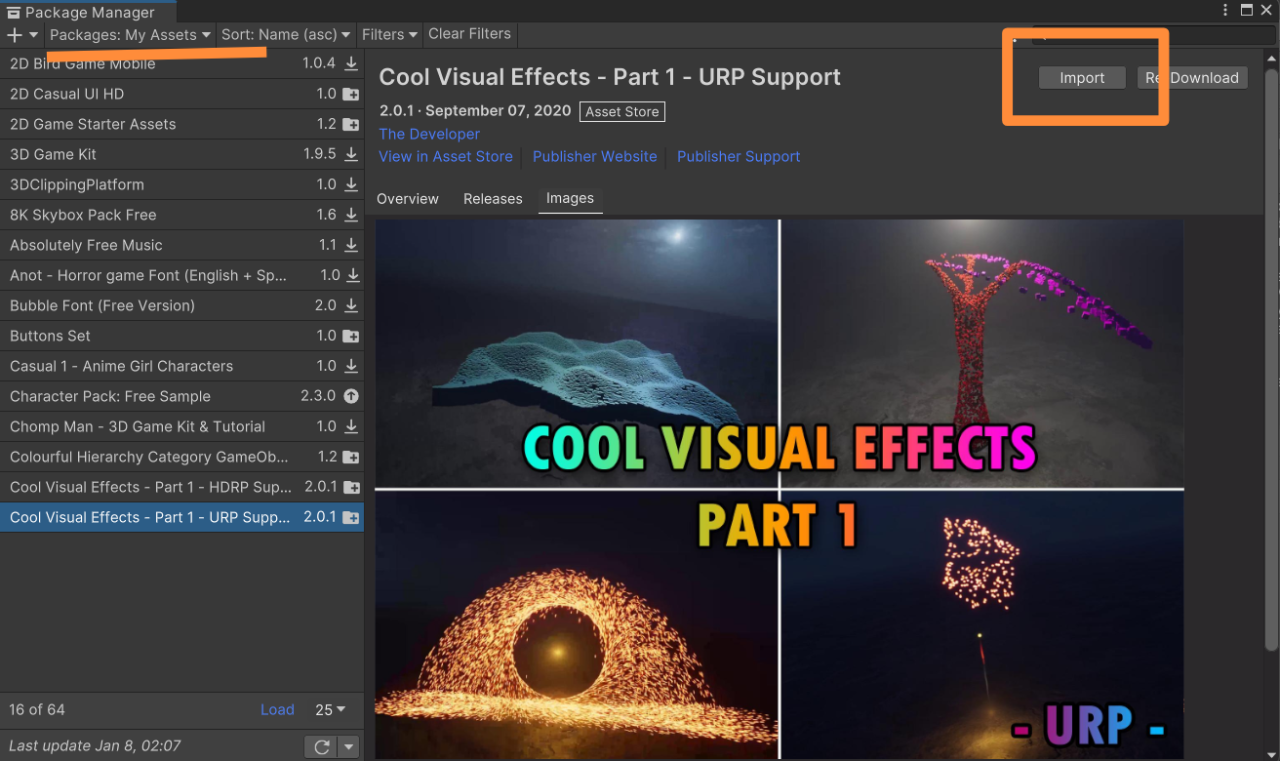Open the 25 items per page dropdown

[330, 710]
